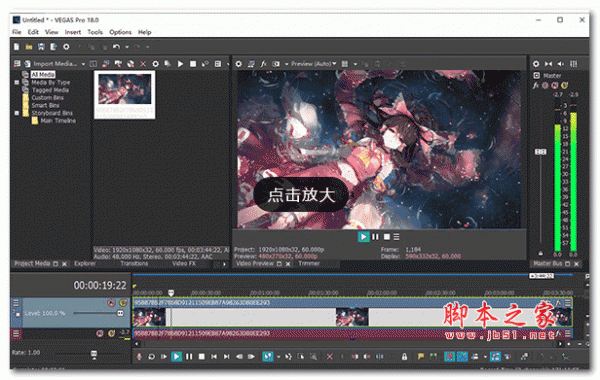Open the File menu
600x380 pixels.
pos(16,32)
